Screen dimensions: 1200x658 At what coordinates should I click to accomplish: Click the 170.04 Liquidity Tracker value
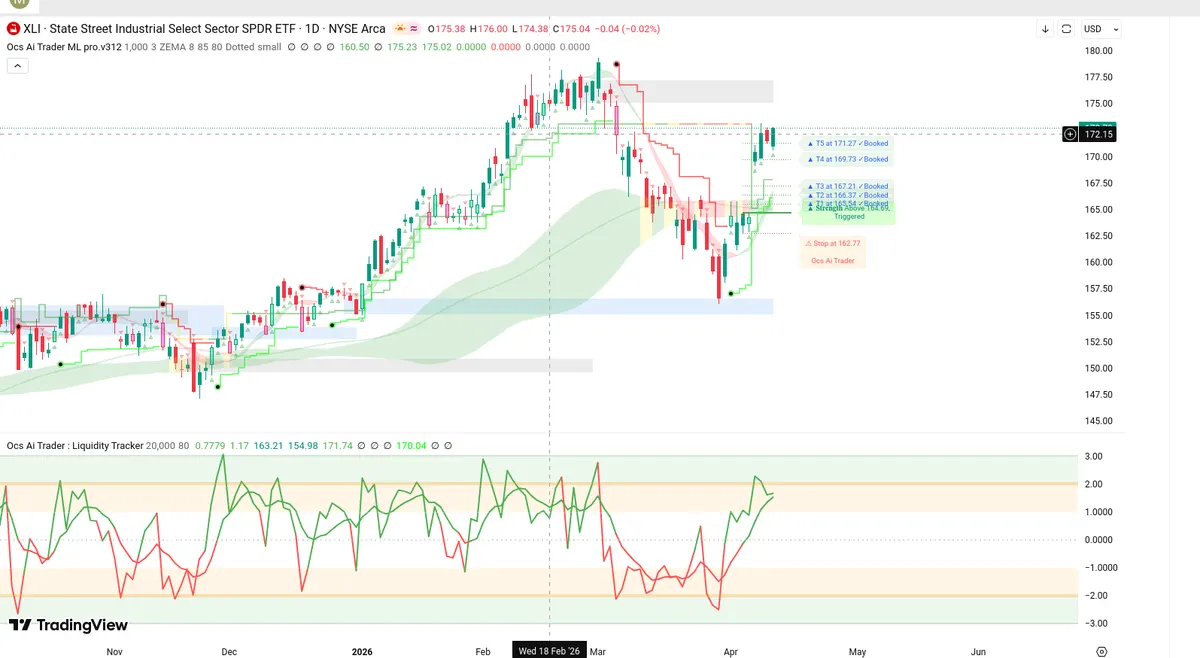tap(410, 445)
